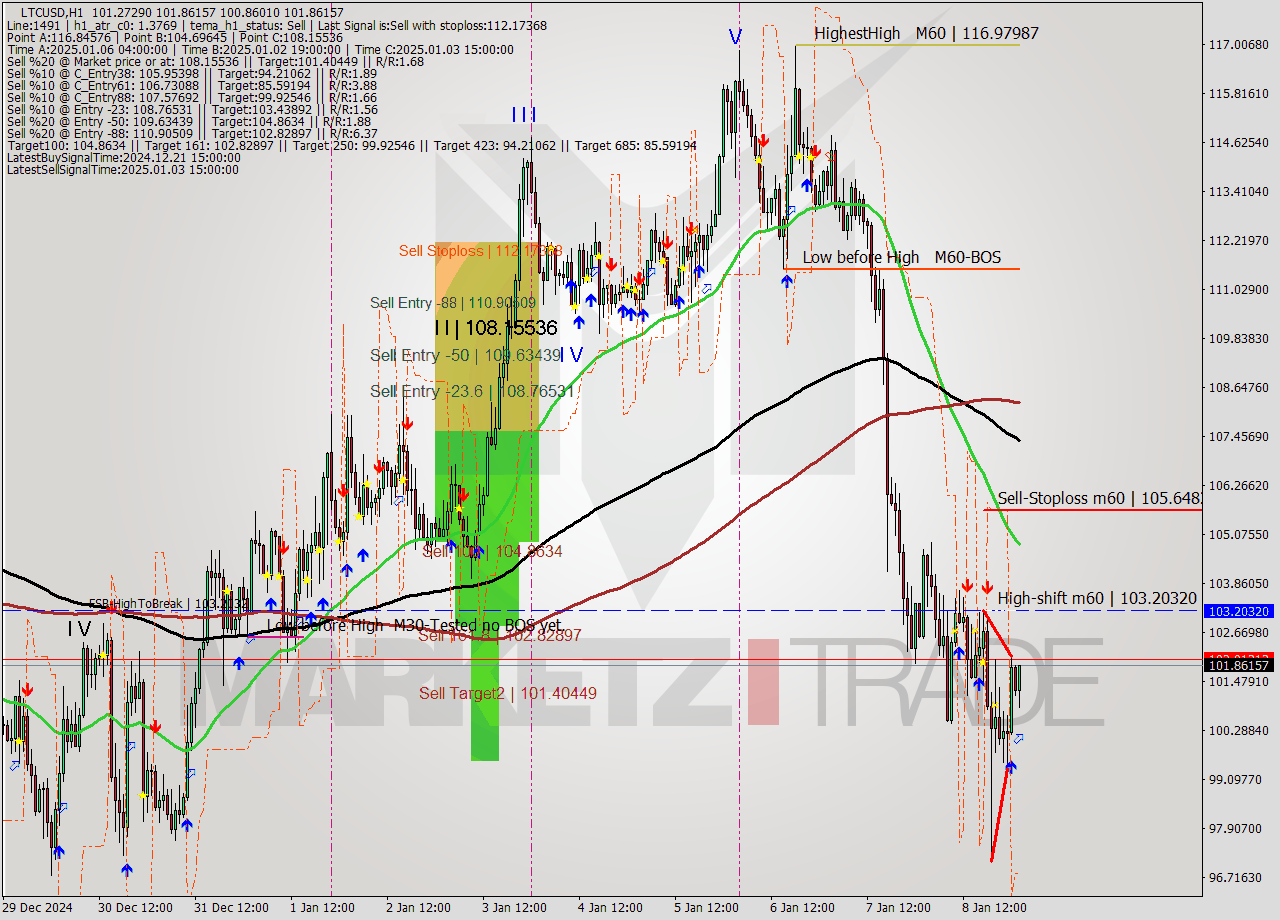Click the wave label II 108.15536

[495, 327]
